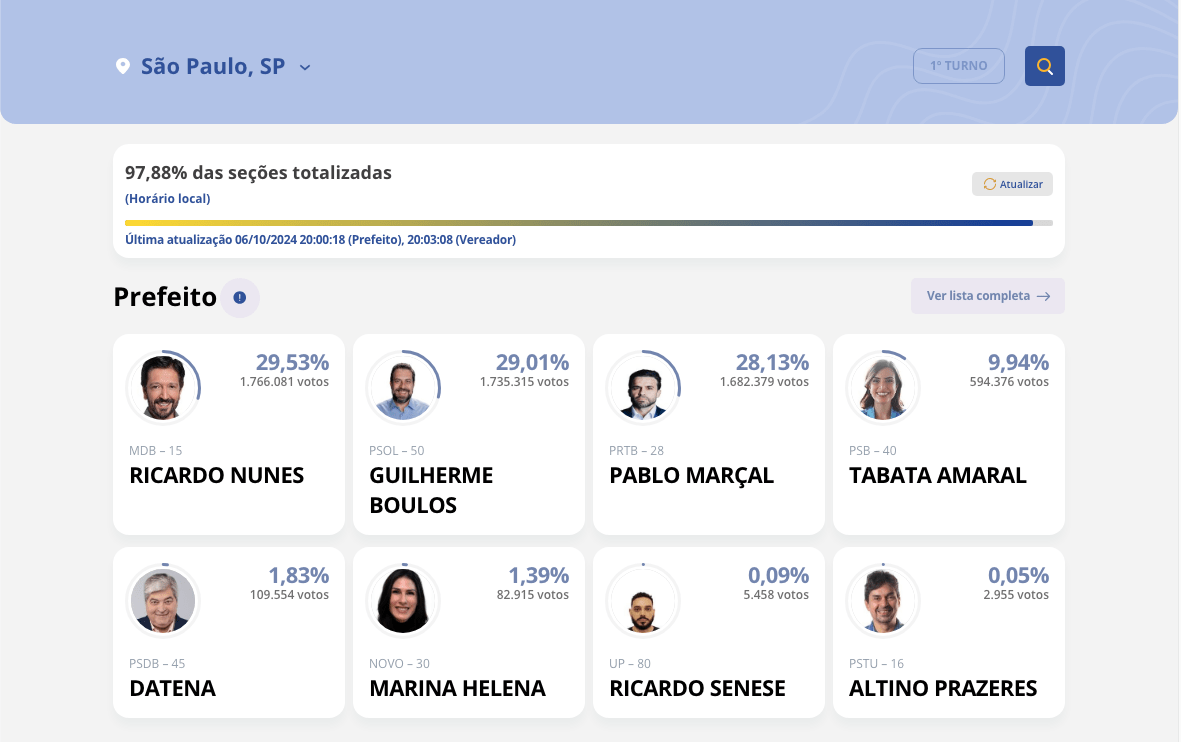
Task: Click the Horário local link
Action: click(x=167, y=199)
